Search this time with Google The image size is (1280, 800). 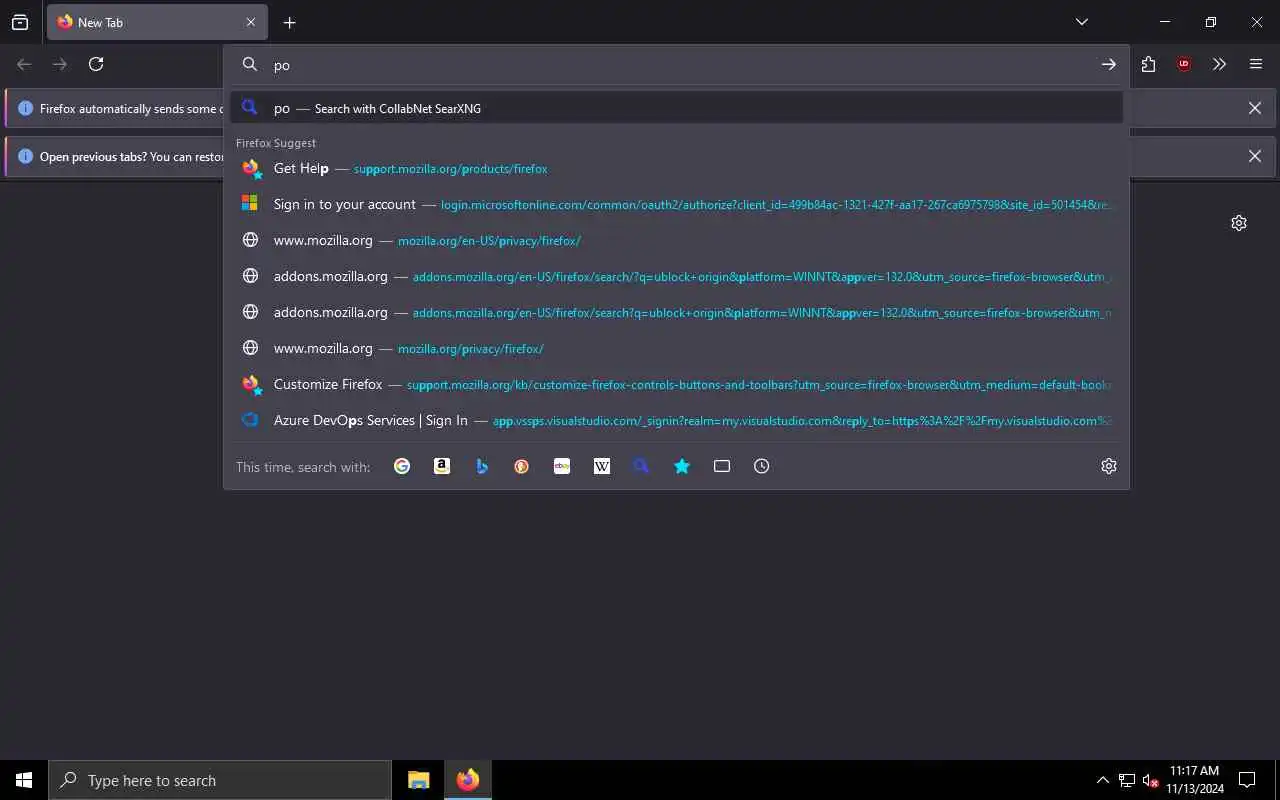(x=402, y=466)
